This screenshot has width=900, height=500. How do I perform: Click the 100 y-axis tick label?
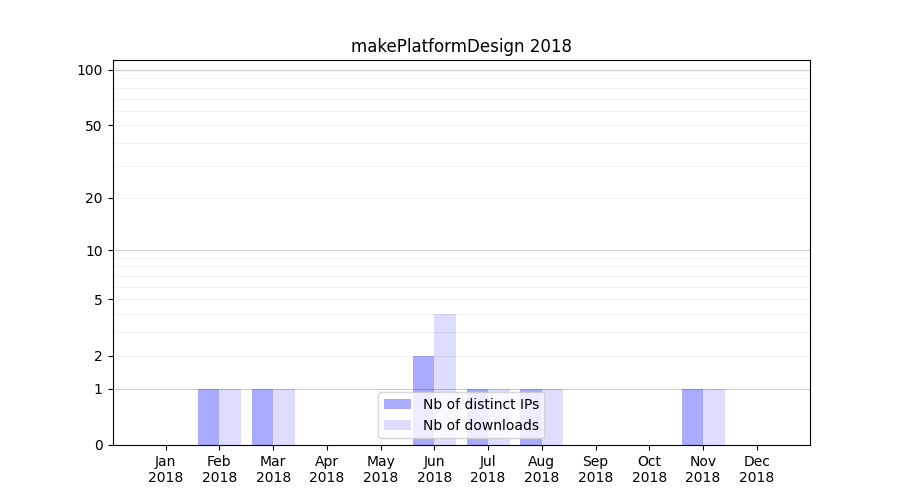(90, 70)
